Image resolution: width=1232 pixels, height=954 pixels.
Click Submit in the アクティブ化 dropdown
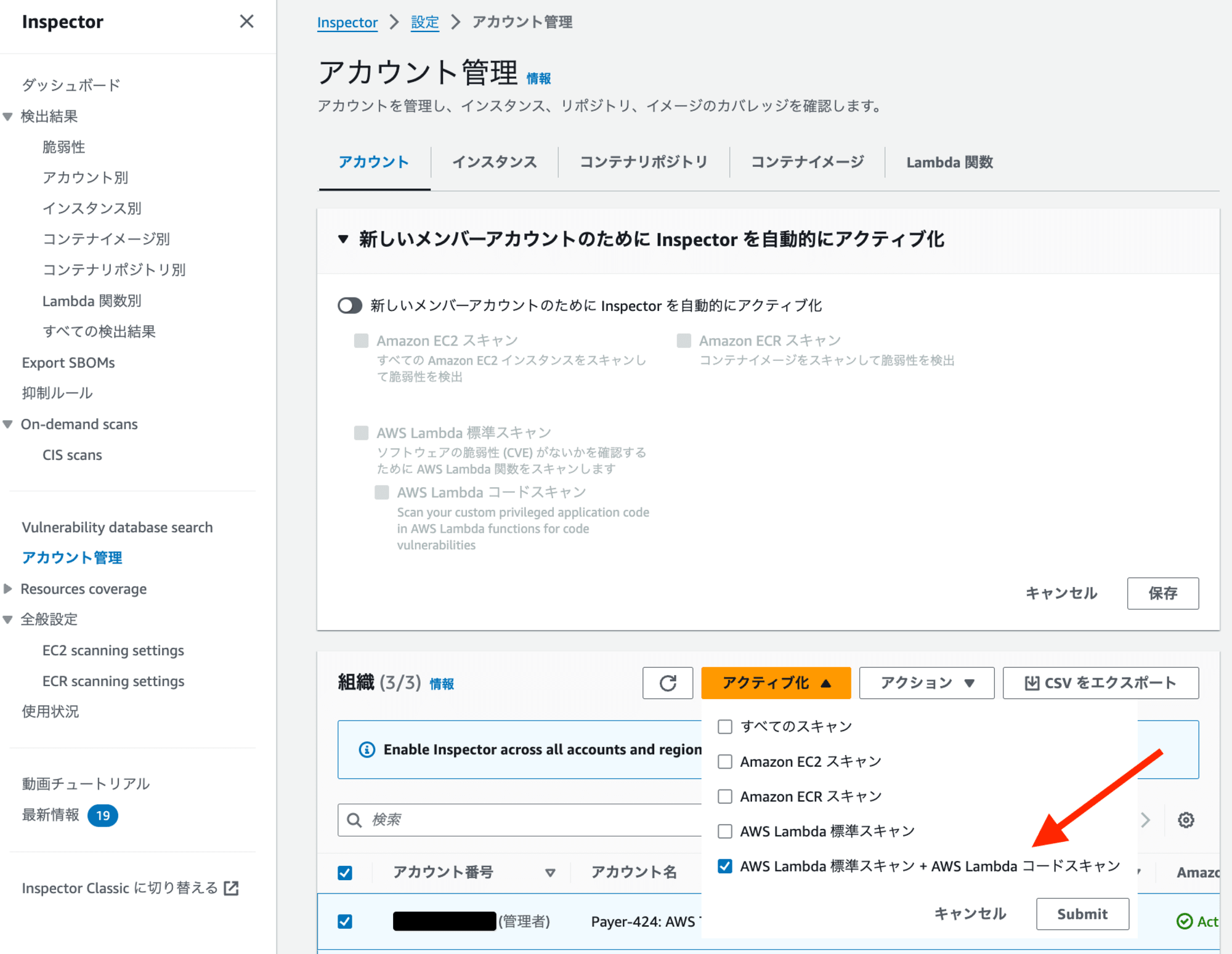coord(1082,914)
